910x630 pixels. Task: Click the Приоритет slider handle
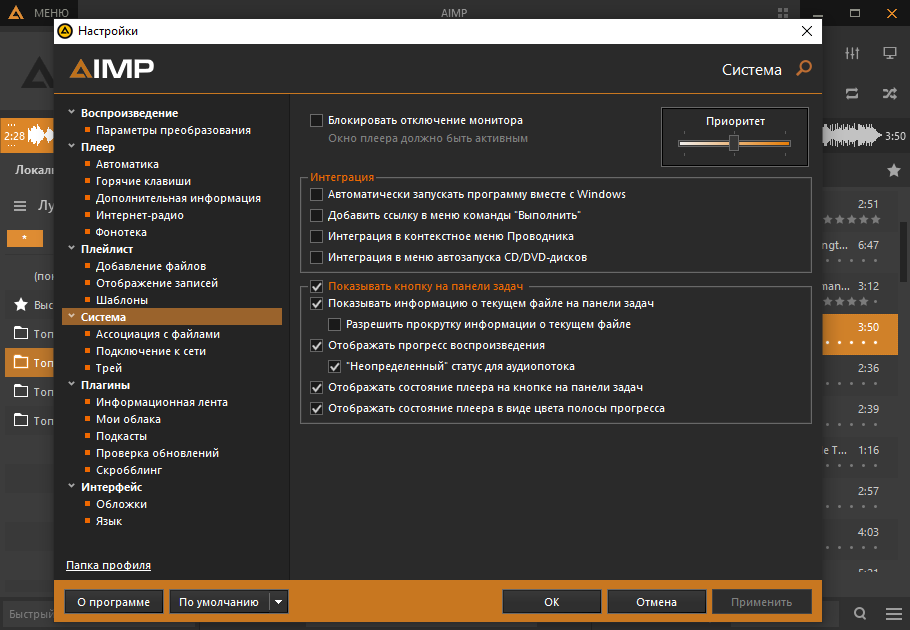(x=734, y=143)
